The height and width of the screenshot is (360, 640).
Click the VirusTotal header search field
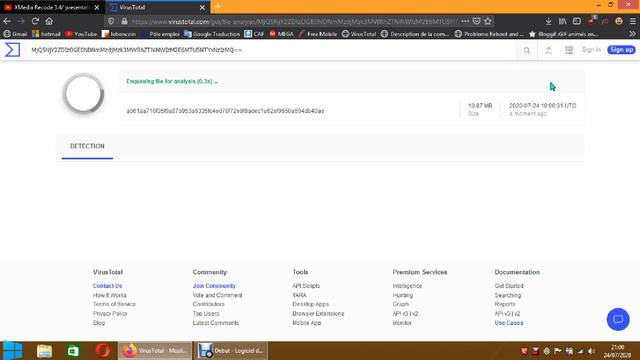coord(271,50)
